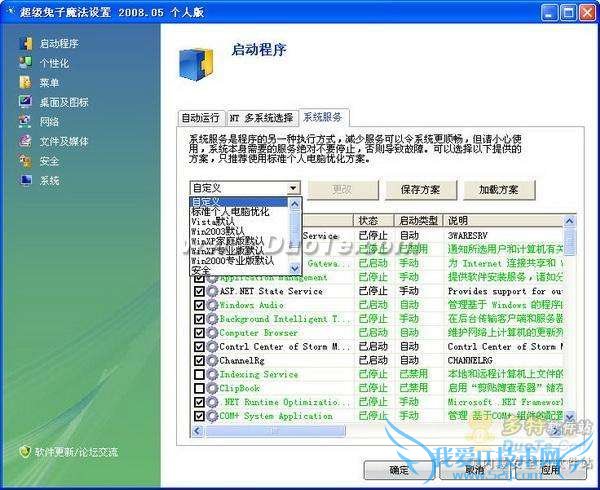
Task: Switch to the 系统服务 tab
Action: pos(323,117)
